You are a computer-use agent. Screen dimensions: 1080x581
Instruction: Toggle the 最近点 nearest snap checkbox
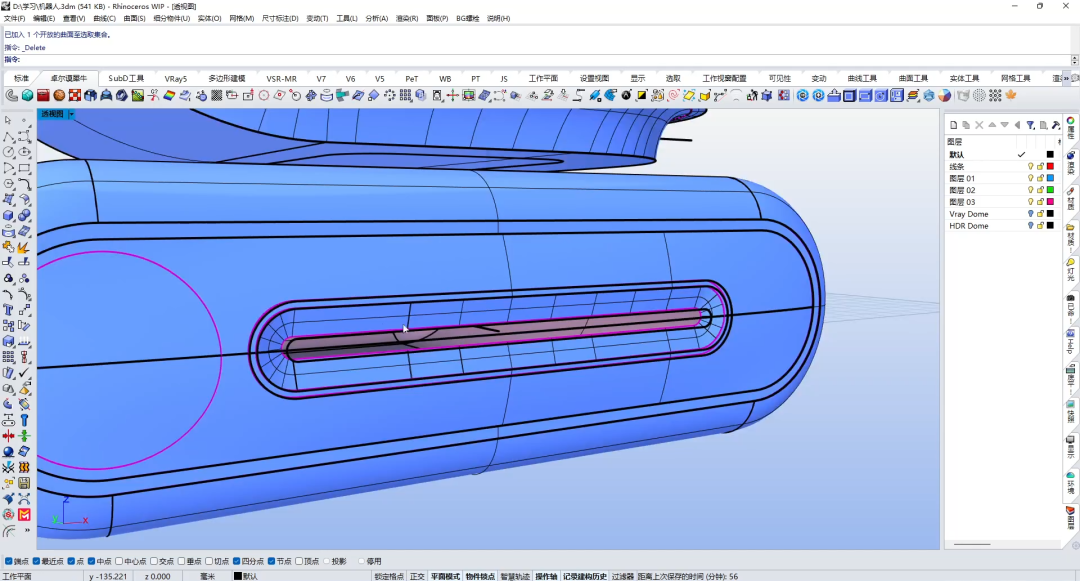[x=37, y=561]
